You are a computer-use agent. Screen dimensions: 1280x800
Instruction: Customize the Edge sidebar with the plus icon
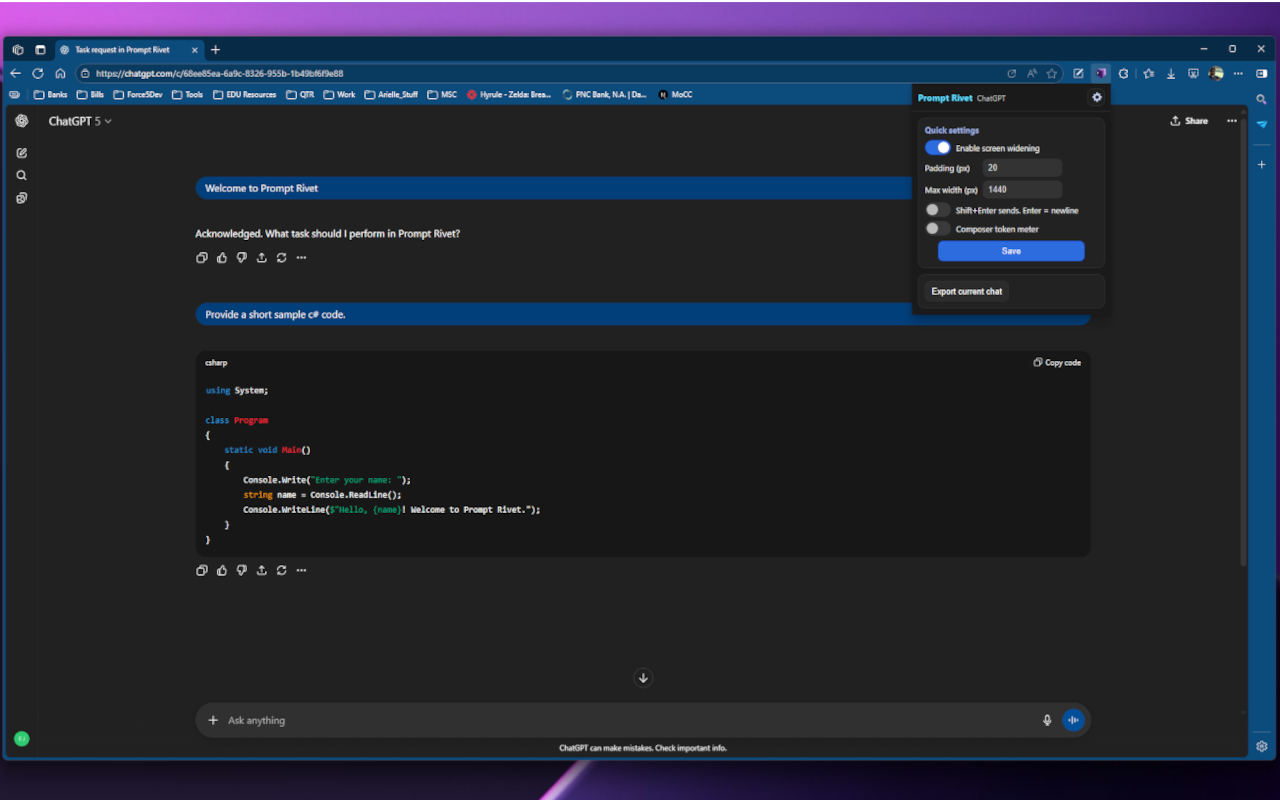click(1262, 164)
